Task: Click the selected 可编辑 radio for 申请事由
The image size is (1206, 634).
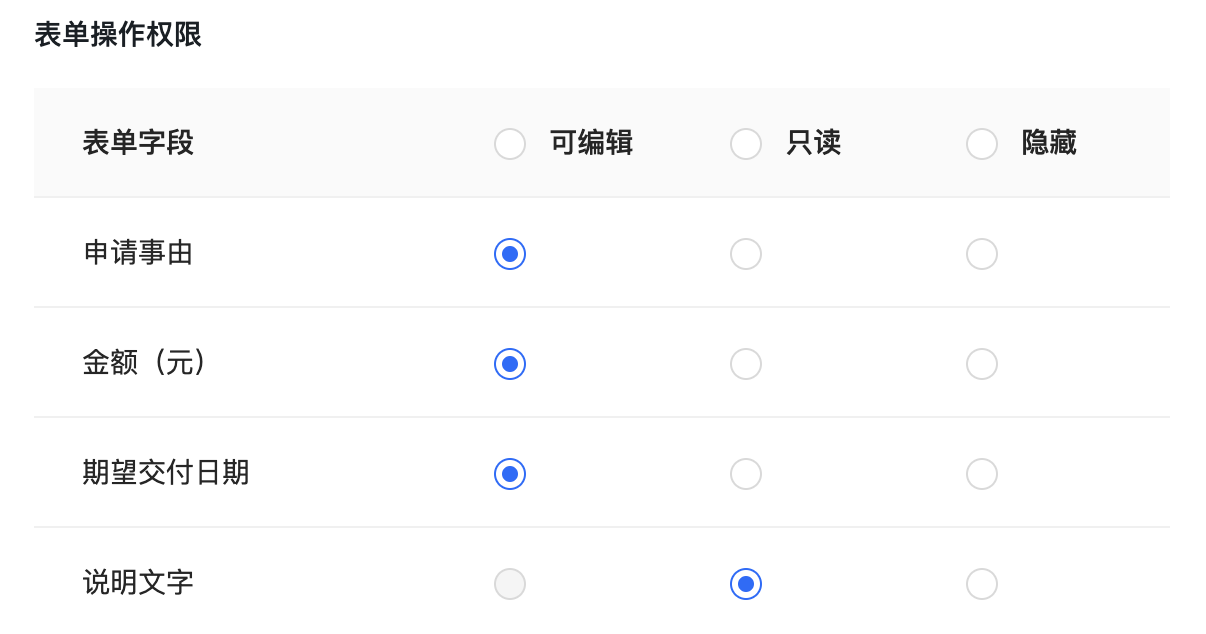Action: pos(510,254)
